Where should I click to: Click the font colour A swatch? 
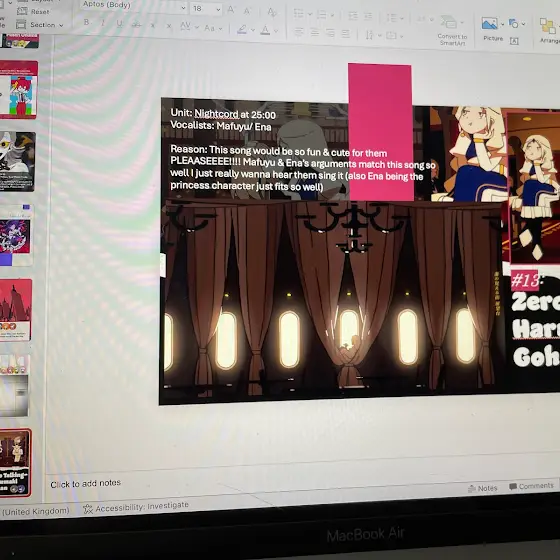(x=265, y=30)
